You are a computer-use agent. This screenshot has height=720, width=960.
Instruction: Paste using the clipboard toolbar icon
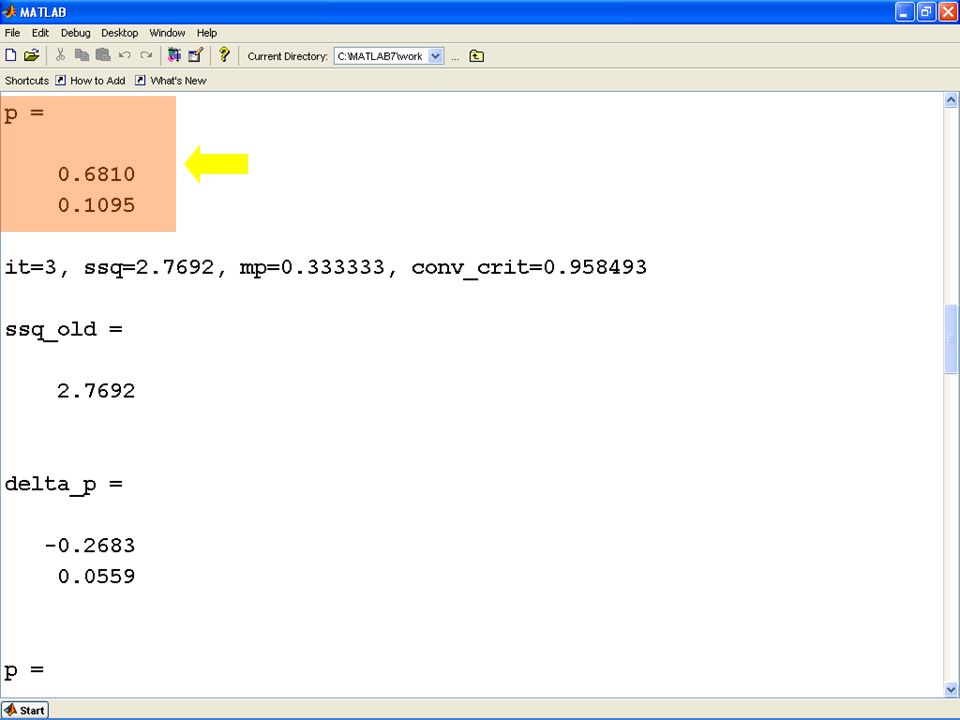pyautogui.click(x=103, y=55)
